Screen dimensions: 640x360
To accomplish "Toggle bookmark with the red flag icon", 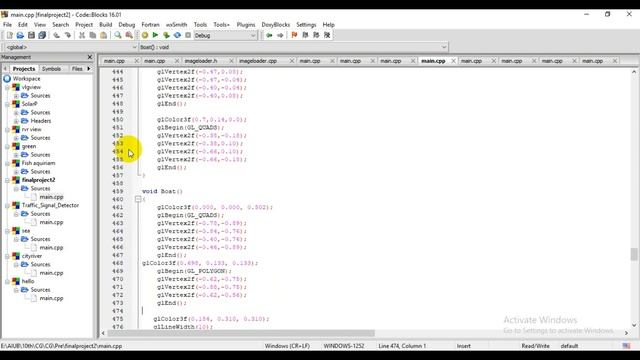I will [x=294, y=36].
